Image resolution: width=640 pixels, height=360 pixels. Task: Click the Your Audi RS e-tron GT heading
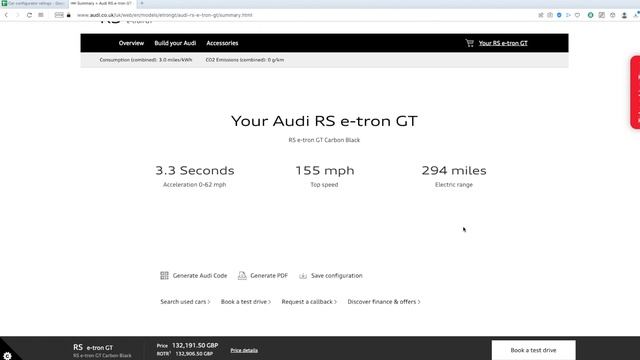point(324,121)
